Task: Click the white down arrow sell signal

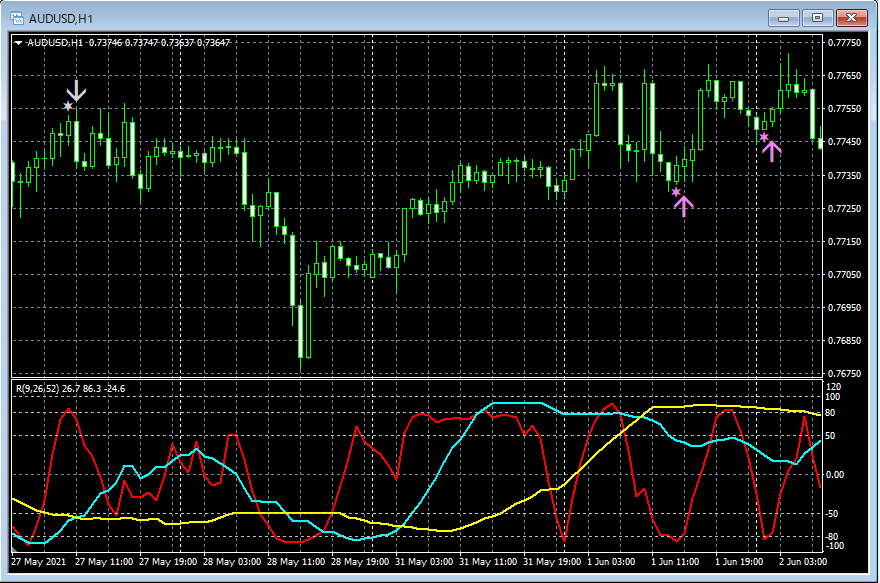Action: click(77, 91)
